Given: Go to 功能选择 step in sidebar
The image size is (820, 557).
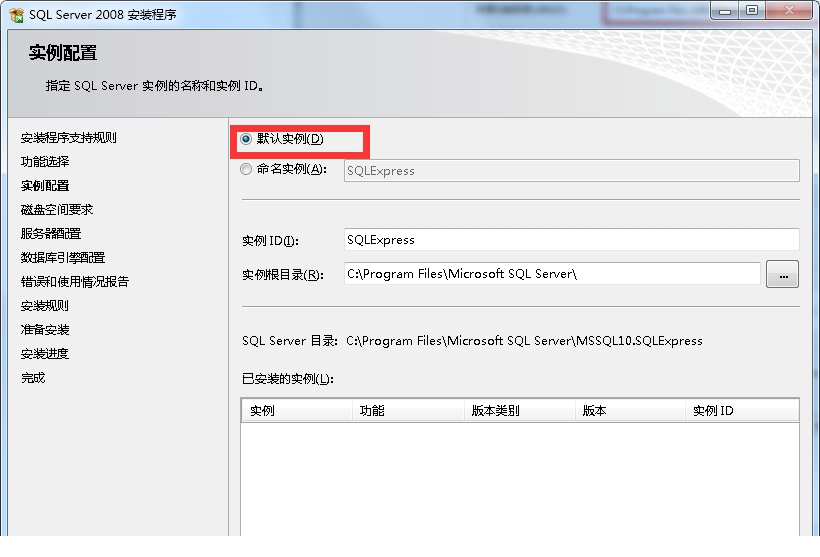Looking at the screenshot, I should (45, 162).
